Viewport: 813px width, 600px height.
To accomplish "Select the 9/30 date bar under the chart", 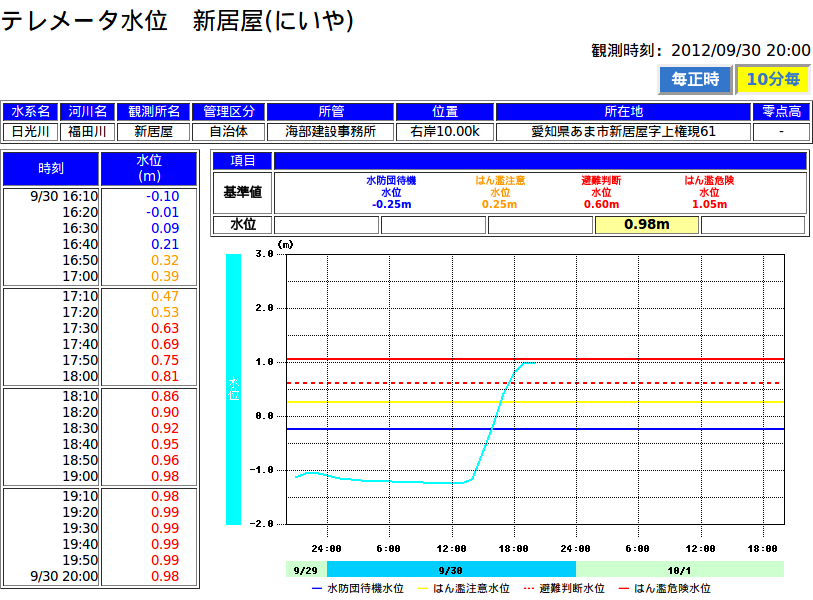I will [450, 569].
